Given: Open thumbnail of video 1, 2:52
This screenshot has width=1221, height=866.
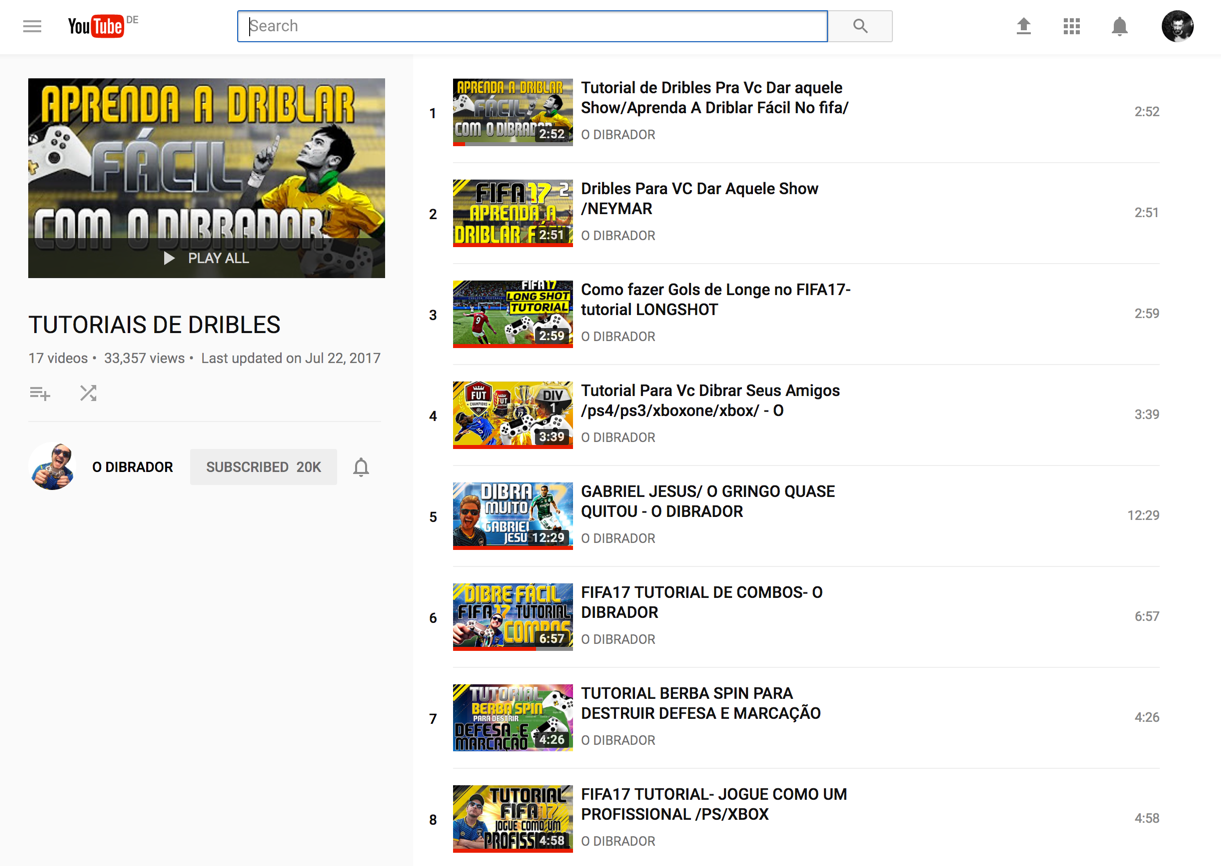Looking at the screenshot, I should [x=512, y=112].
